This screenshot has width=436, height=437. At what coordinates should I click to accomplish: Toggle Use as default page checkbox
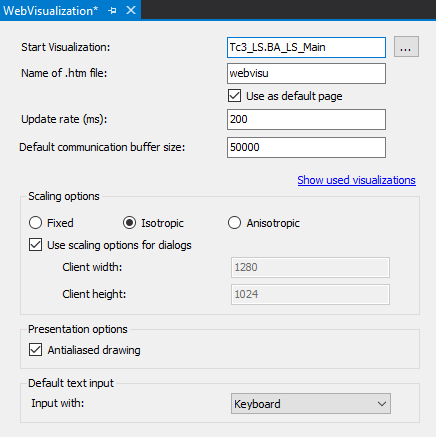pyautogui.click(x=235, y=96)
